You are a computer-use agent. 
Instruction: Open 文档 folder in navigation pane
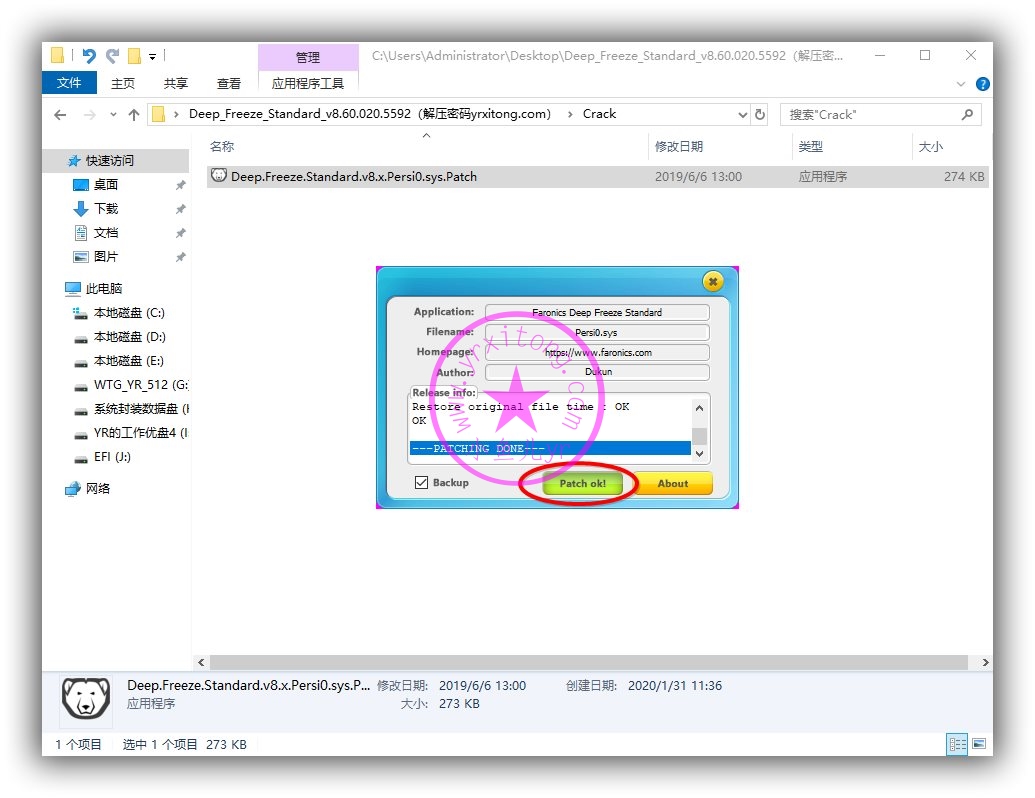click(x=106, y=232)
